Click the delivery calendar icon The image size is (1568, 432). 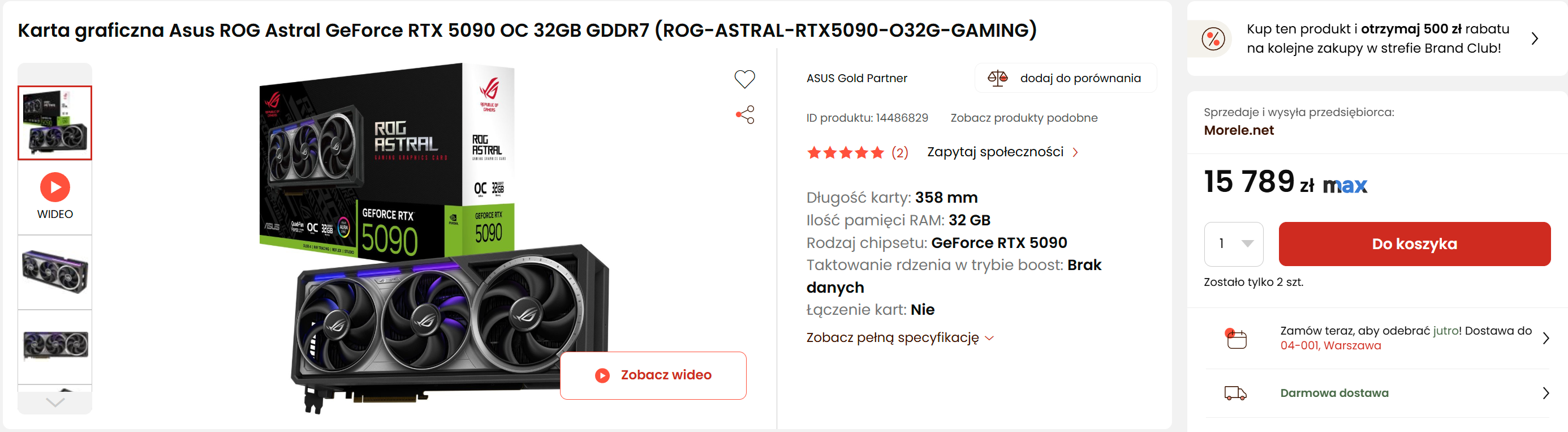(x=1235, y=338)
